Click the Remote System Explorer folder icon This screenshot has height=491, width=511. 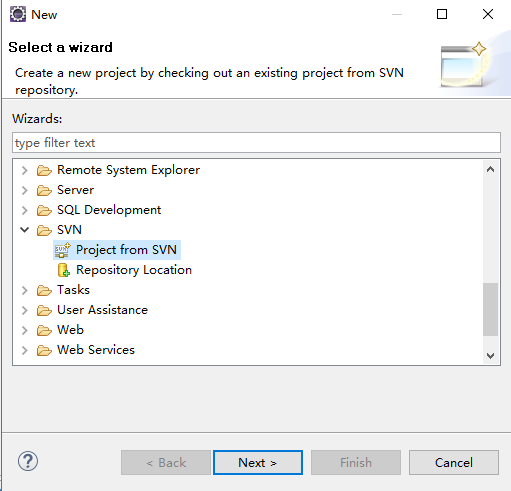coord(44,170)
